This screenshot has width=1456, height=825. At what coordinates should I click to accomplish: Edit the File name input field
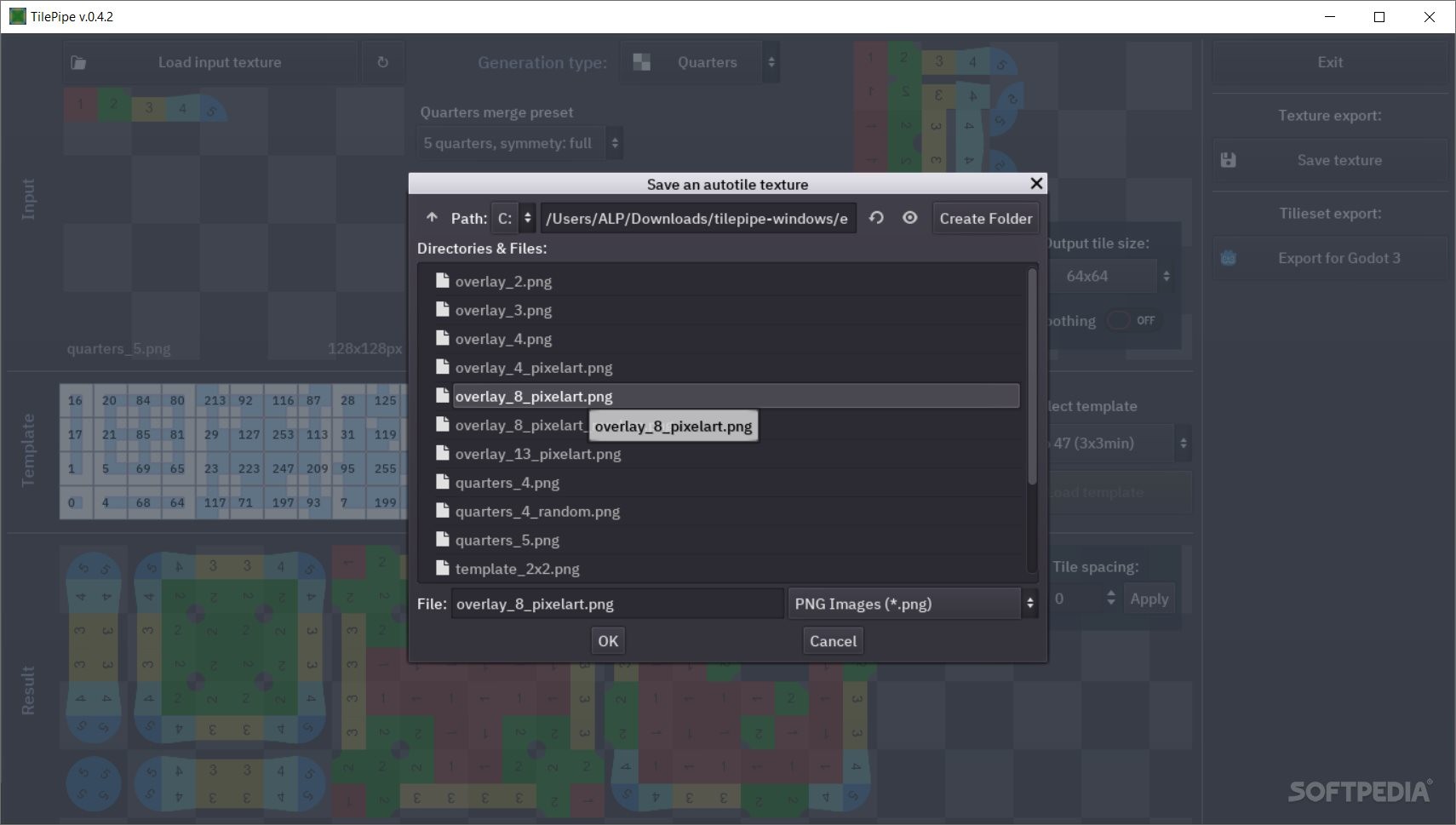[x=617, y=604]
